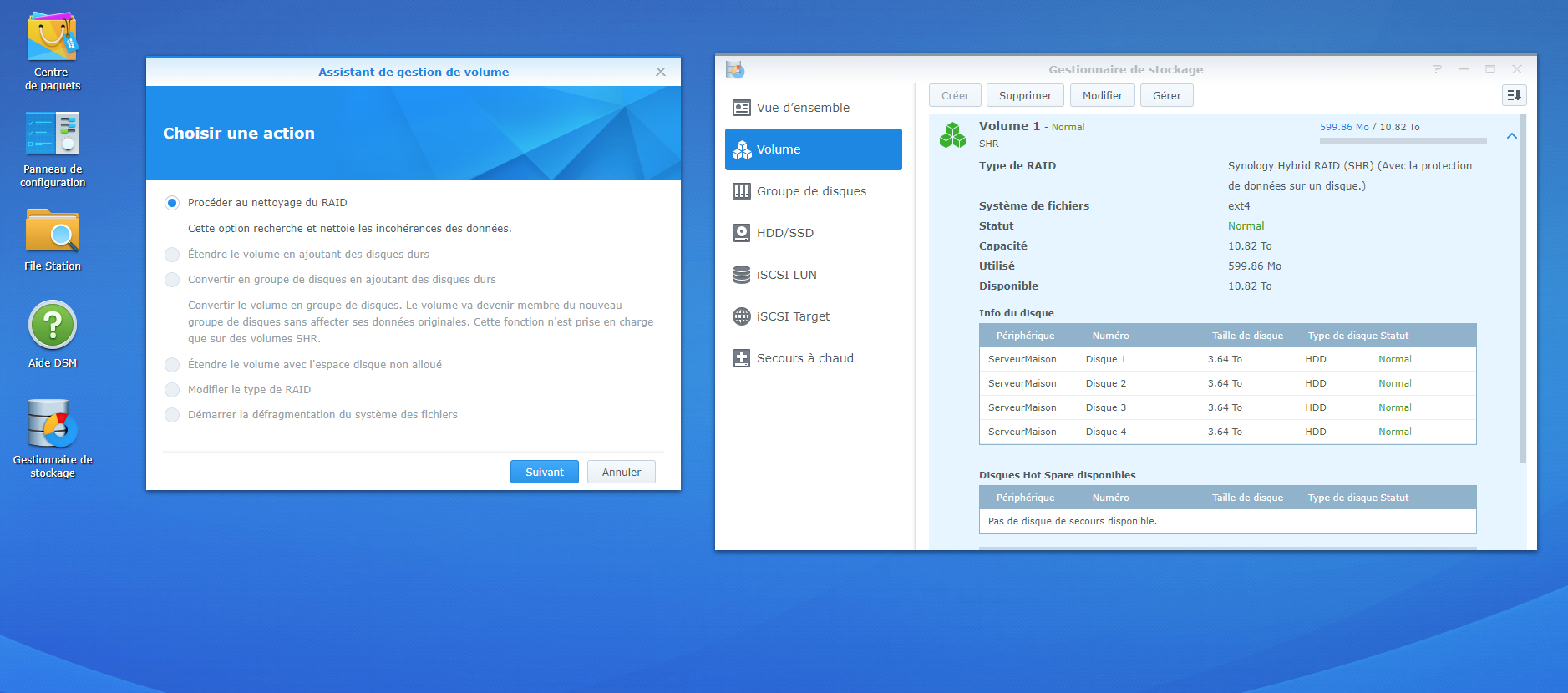The image size is (1568, 693).
Task: Click the Vue d'ensemble sidebar icon
Action: pos(741,108)
